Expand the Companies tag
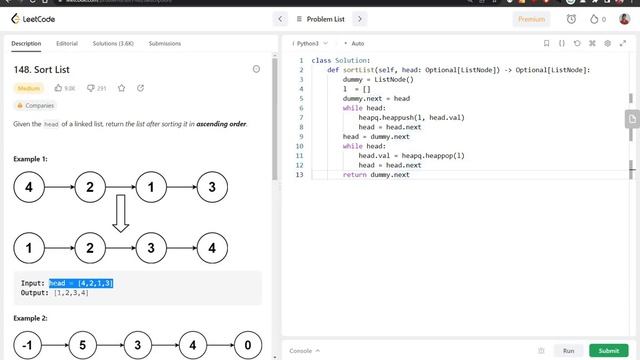Screen dimensions: 640x360 (35, 106)
